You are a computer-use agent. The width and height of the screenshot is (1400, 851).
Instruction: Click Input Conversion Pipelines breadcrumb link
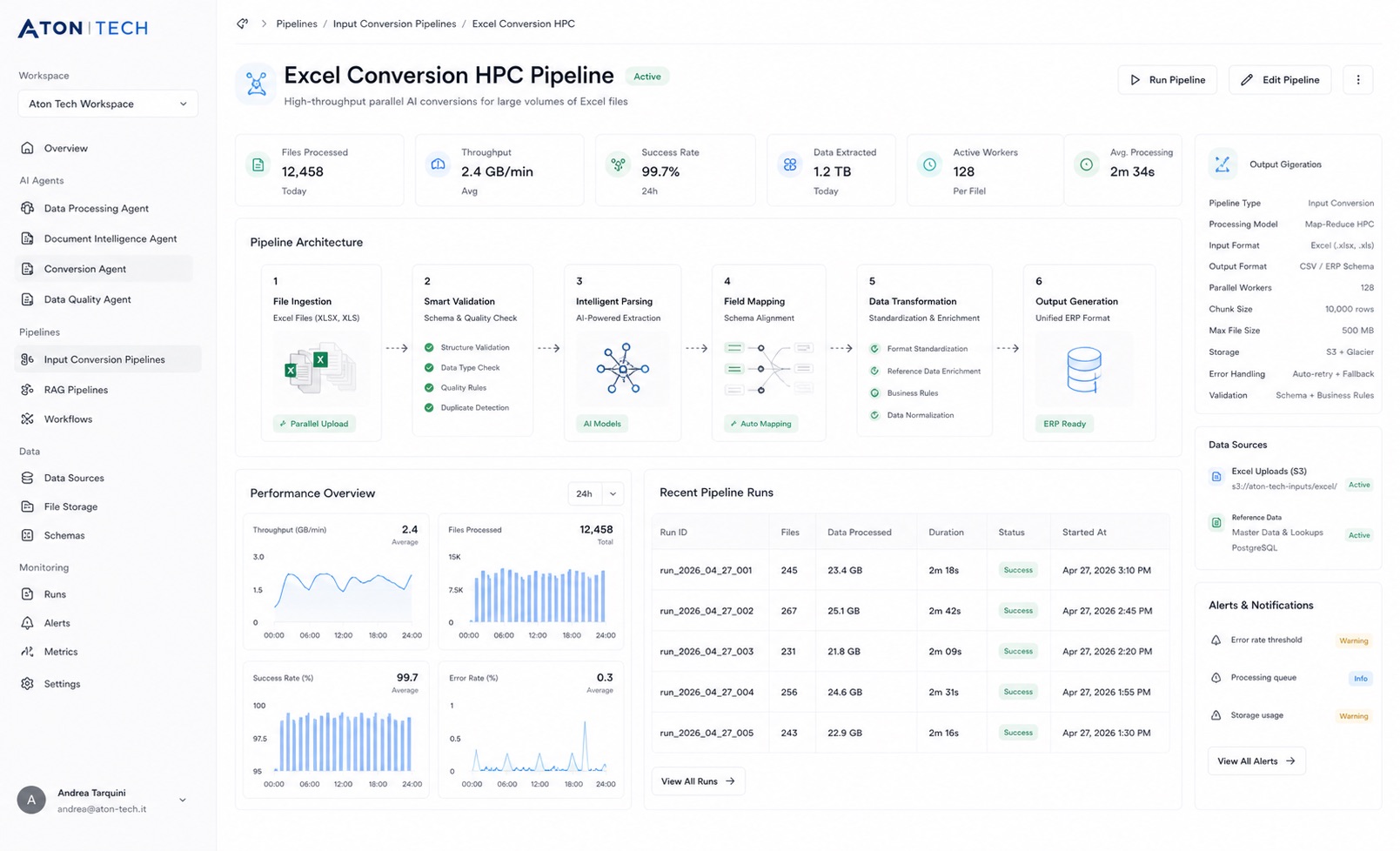point(394,23)
